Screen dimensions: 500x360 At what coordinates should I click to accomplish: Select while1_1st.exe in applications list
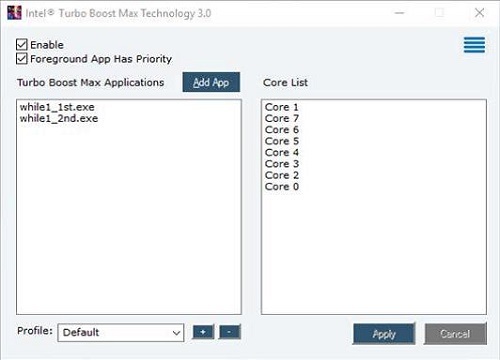pos(57,107)
